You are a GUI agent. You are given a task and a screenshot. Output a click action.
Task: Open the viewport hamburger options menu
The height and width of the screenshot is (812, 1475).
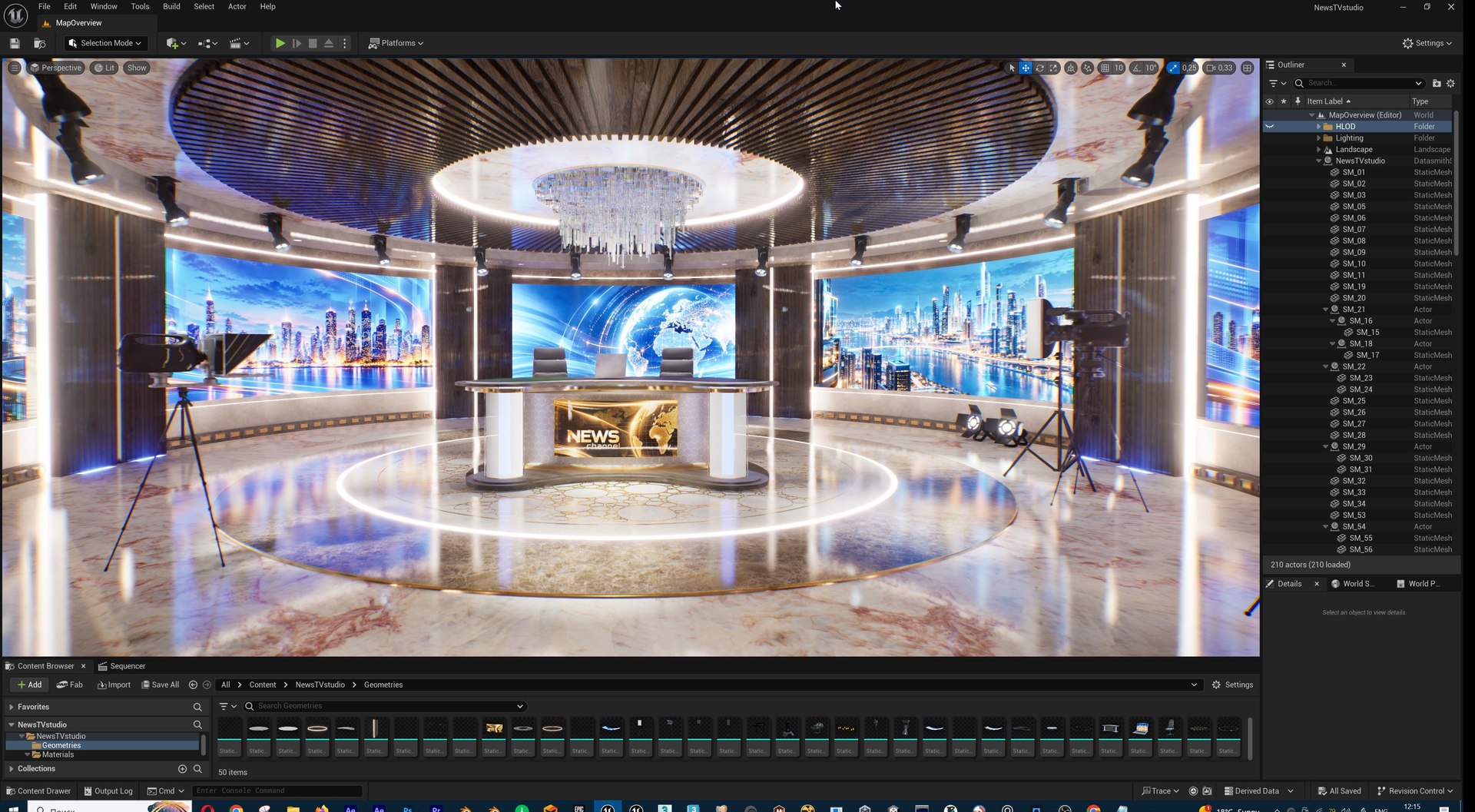[14, 68]
